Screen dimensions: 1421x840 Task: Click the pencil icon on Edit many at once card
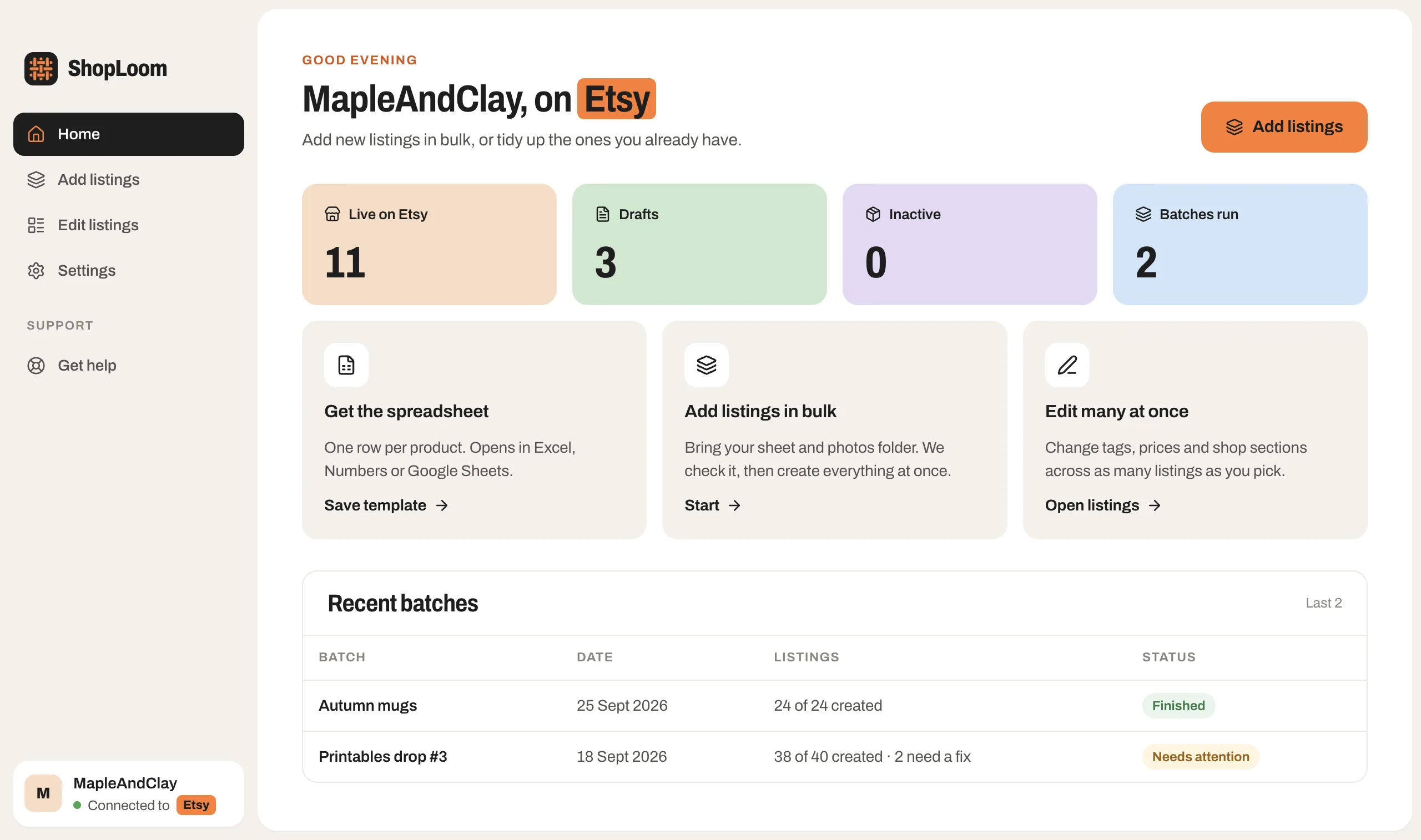coord(1067,365)
